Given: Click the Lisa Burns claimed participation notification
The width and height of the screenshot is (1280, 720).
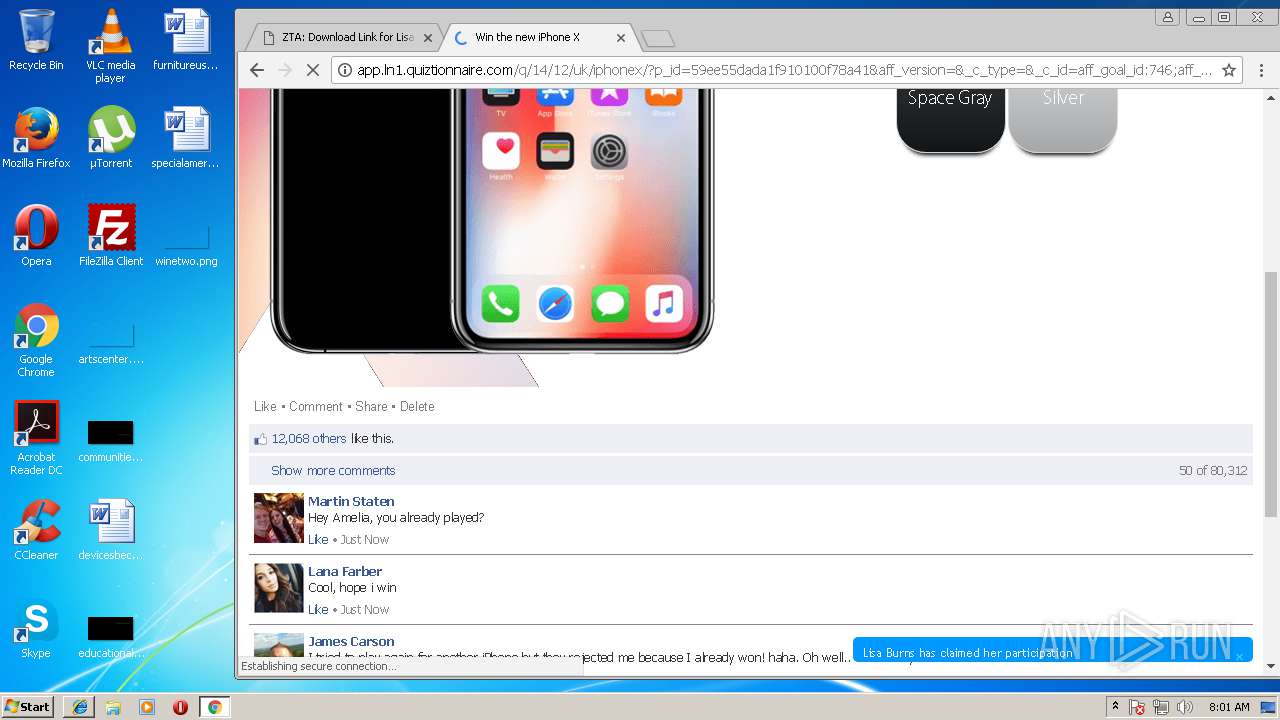Looking at the screenshot, I should click(1052, 652).
